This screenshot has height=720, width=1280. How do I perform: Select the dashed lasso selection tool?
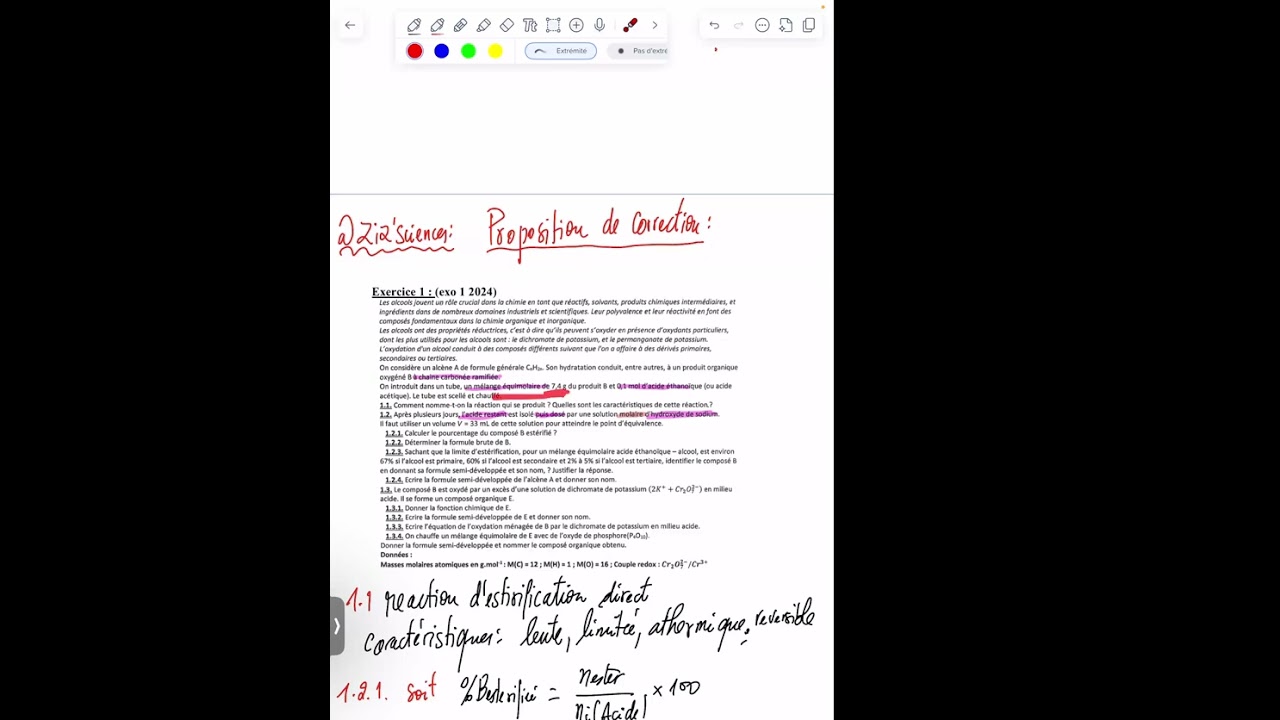pos(553,25)
